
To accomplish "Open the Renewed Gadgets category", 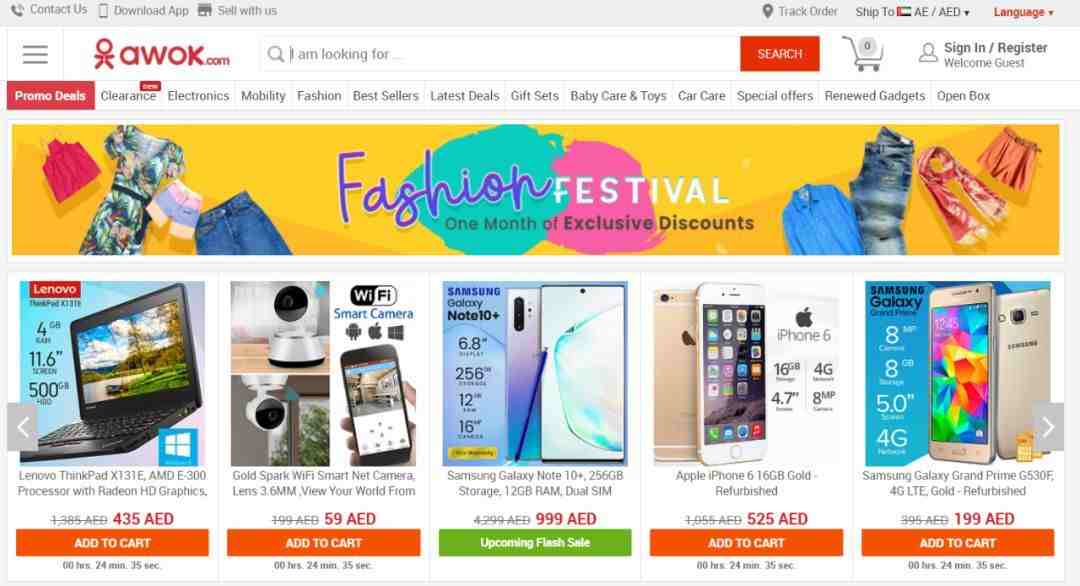I will pyautogui.click(x=875, y=96).
